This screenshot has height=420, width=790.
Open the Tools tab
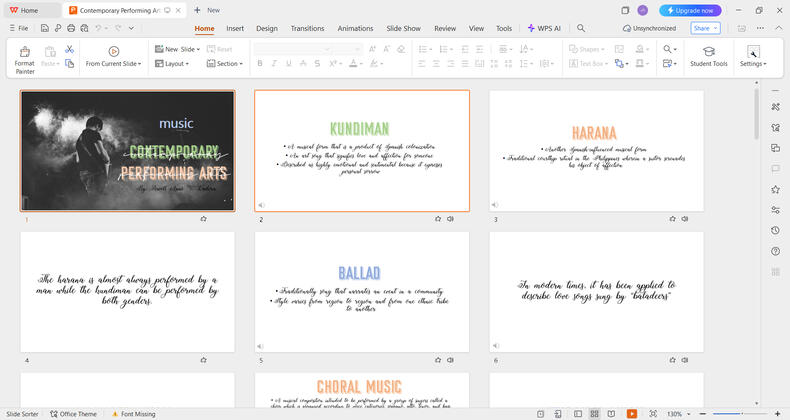[x=504, y=28]
